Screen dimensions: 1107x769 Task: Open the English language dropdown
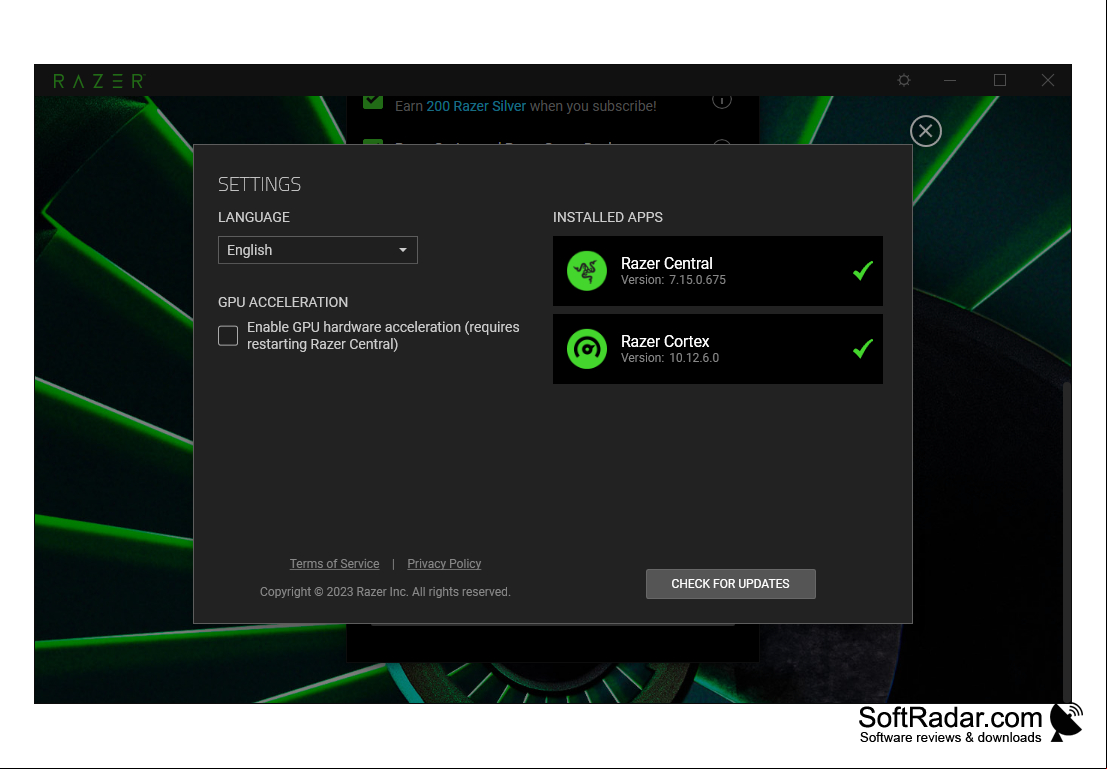coord(318,250)
